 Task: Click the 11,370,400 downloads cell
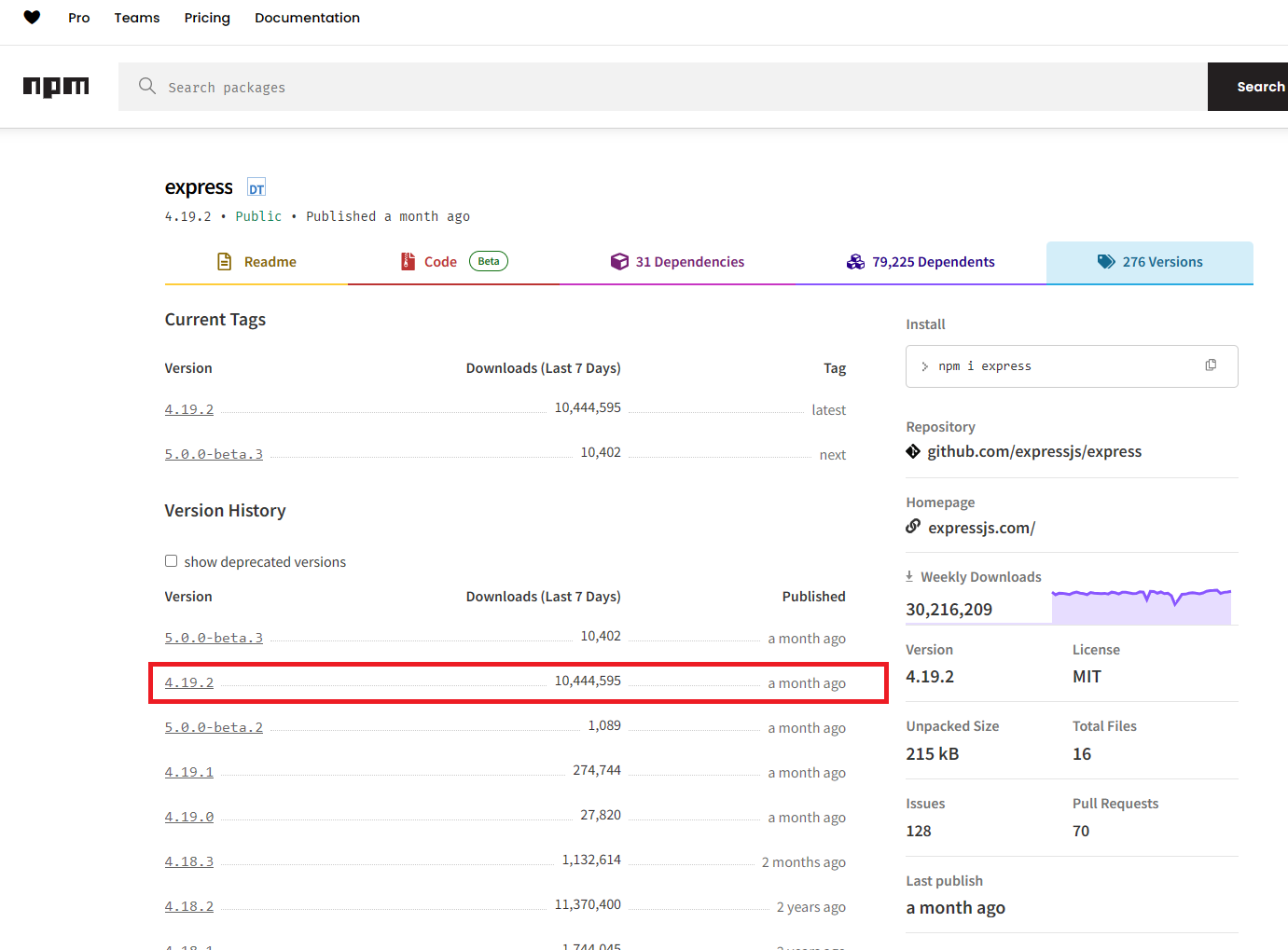(x=588, y=904)
